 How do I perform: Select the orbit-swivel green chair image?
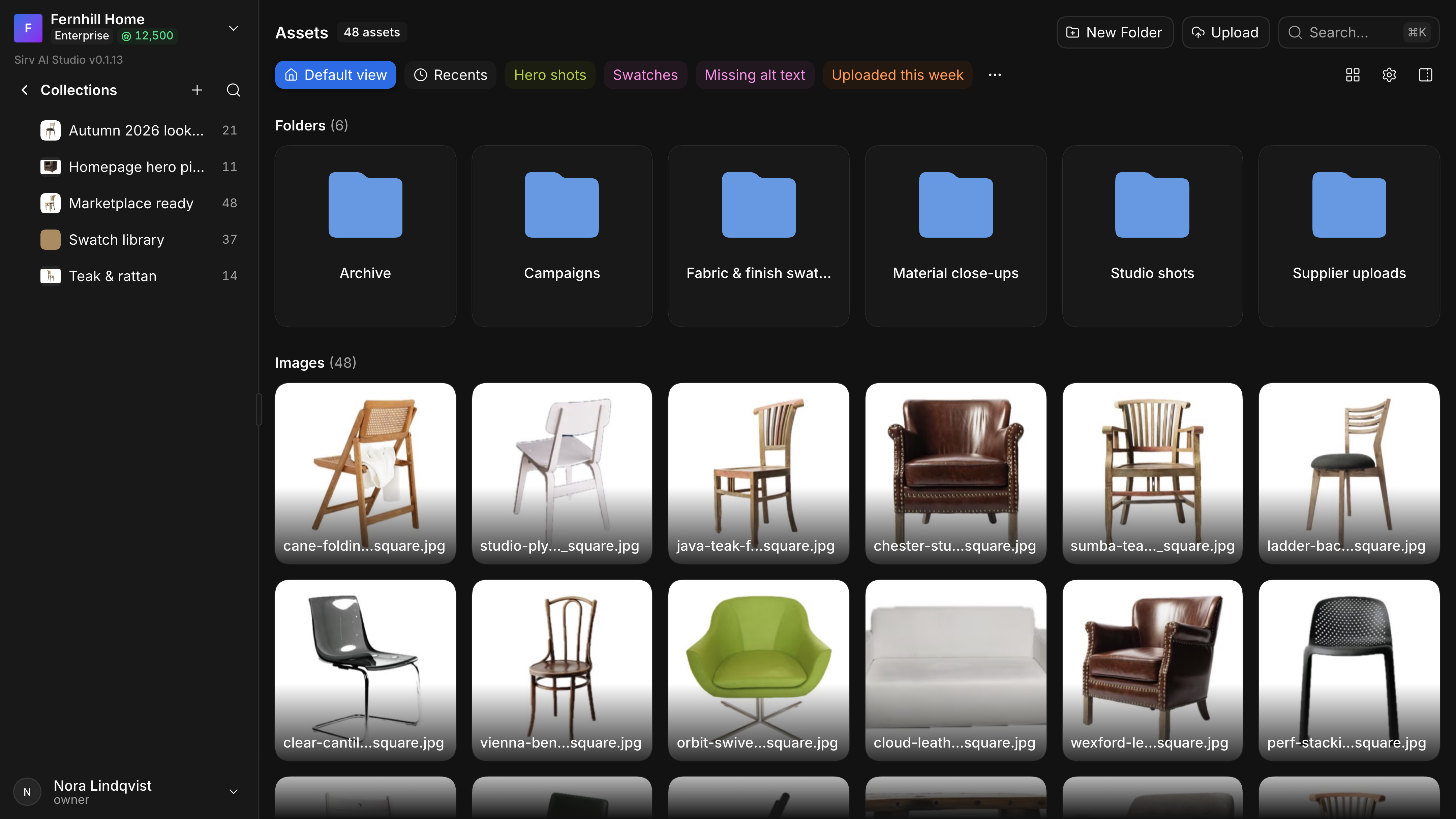coord(759,670)
